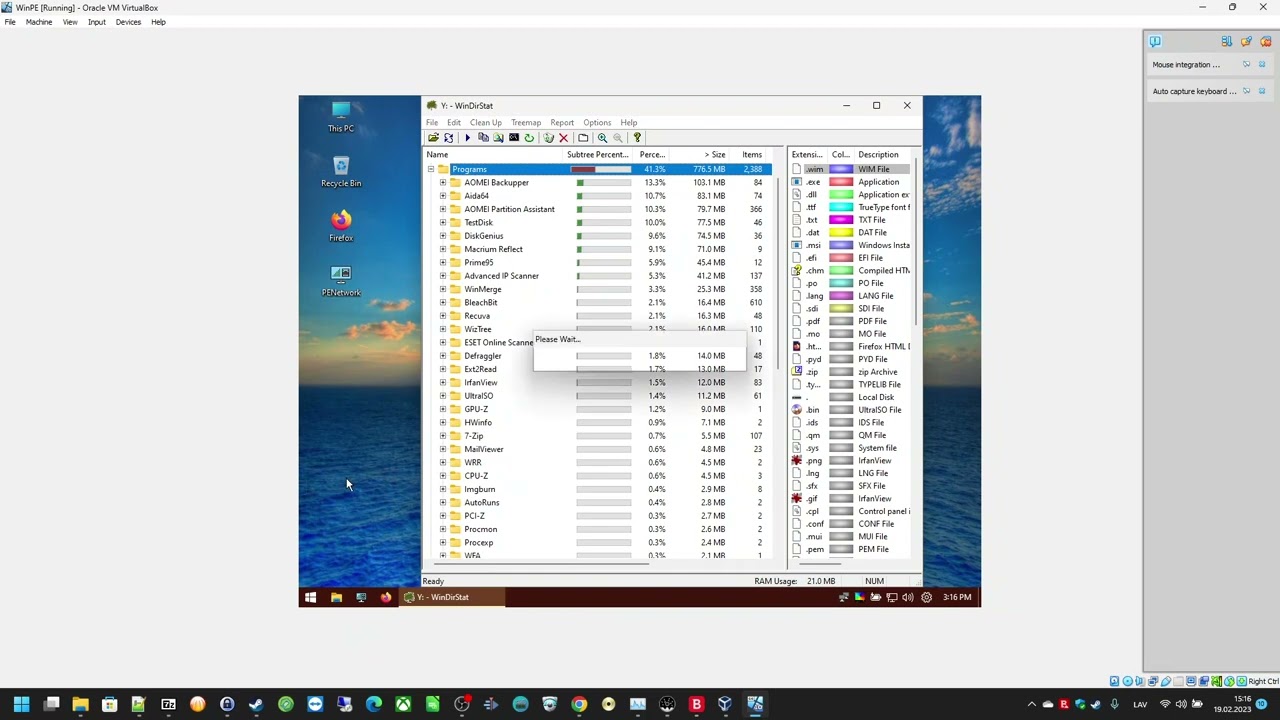
Task: Expand the HWinfo folder node
Action: click(443, 422)
